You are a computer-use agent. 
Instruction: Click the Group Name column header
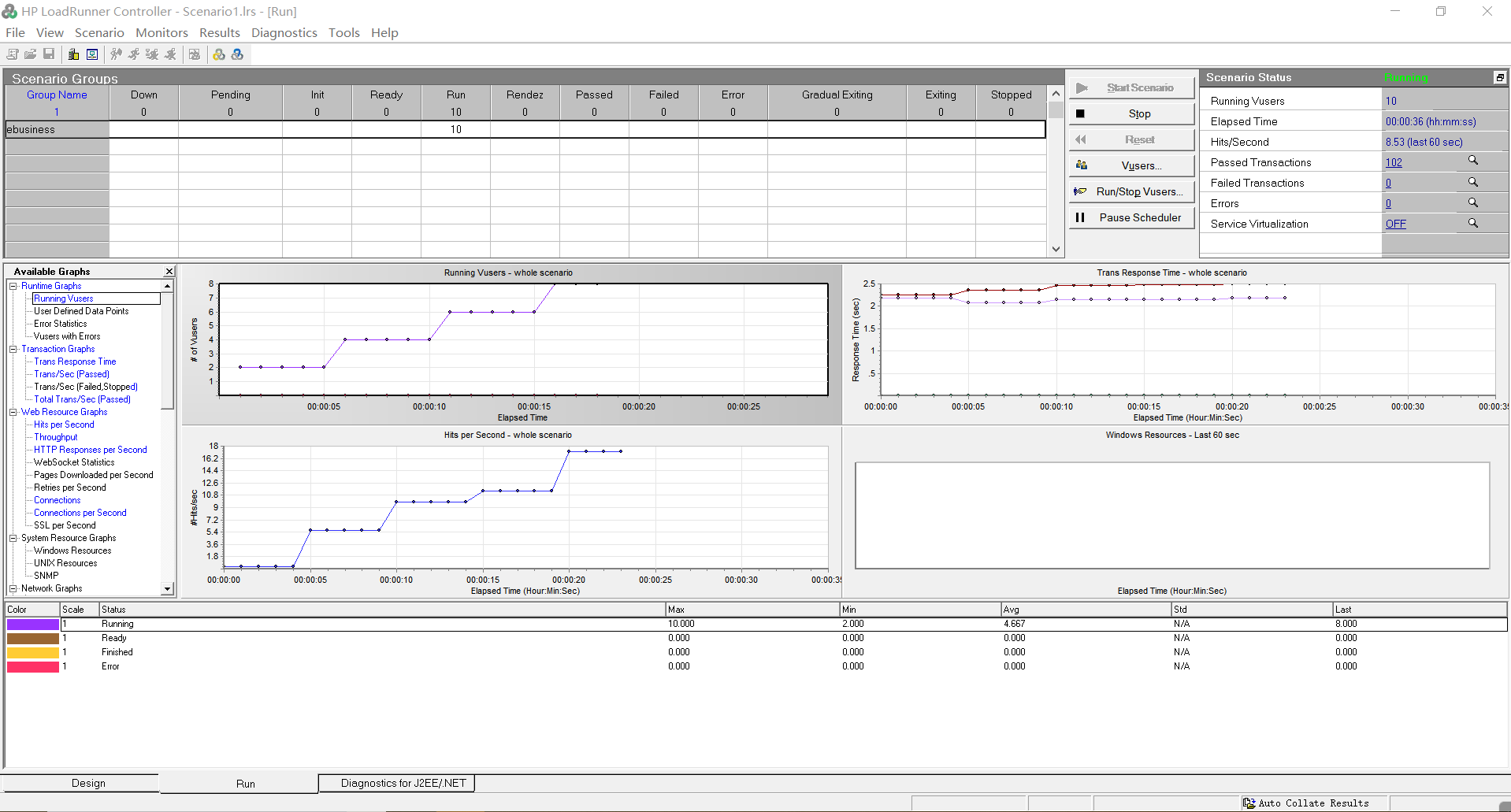pyautogui.click(x=57, y=95)
